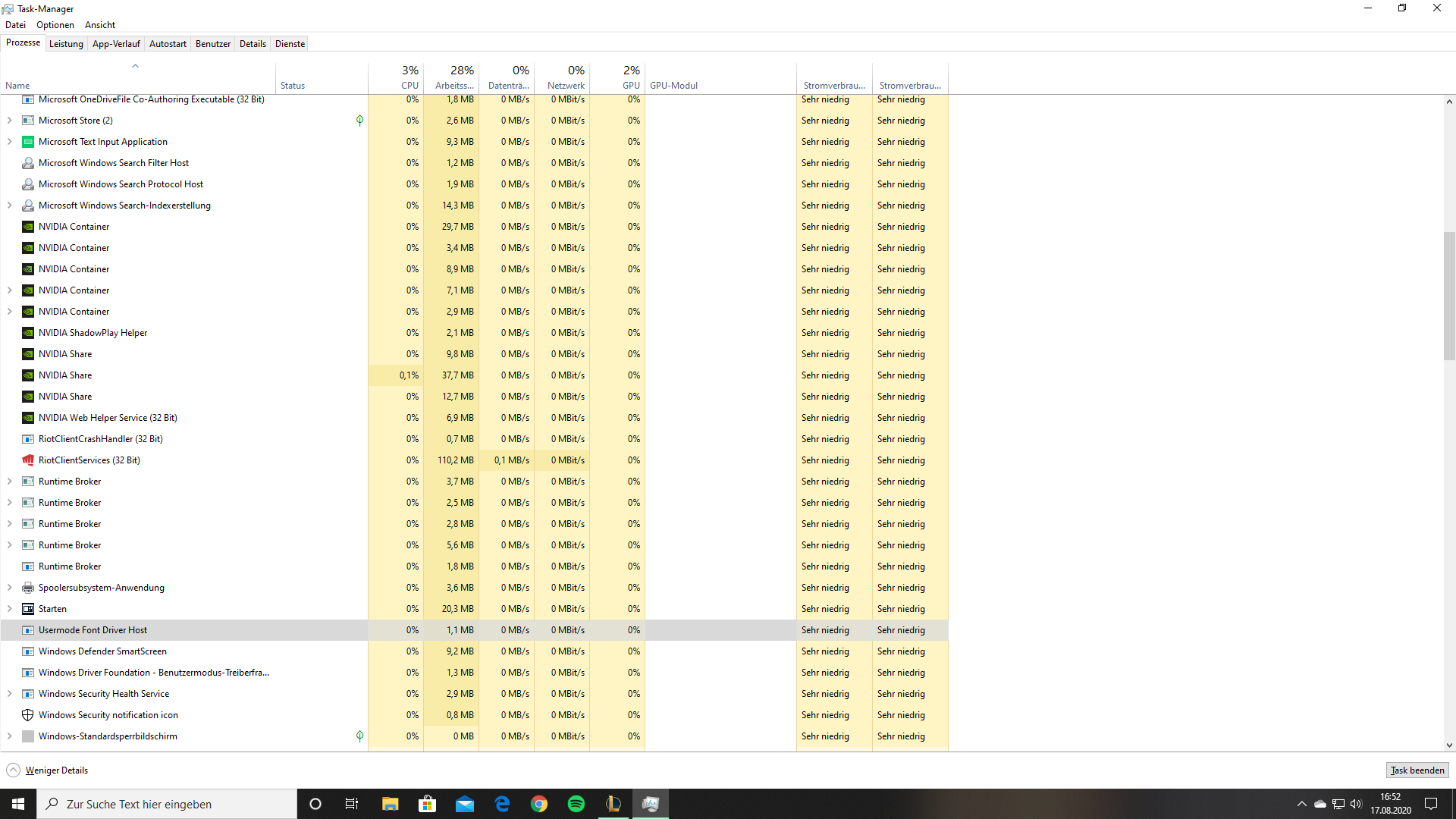The image size is (1456, 819).
Task: Expand the Starten process group
Action: click(10, 608)
